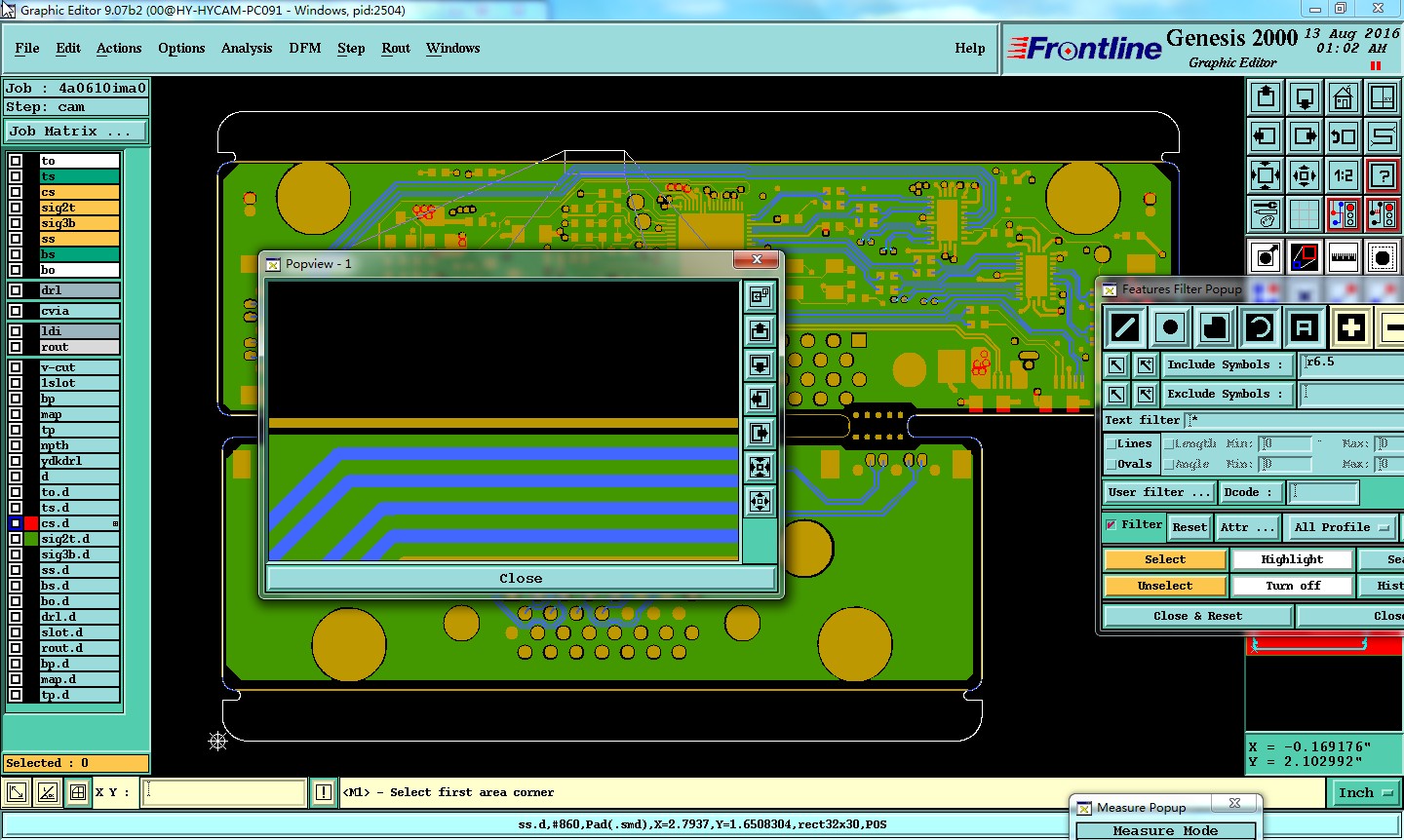Click the positive polarity plus icon

pos(1350,327)
